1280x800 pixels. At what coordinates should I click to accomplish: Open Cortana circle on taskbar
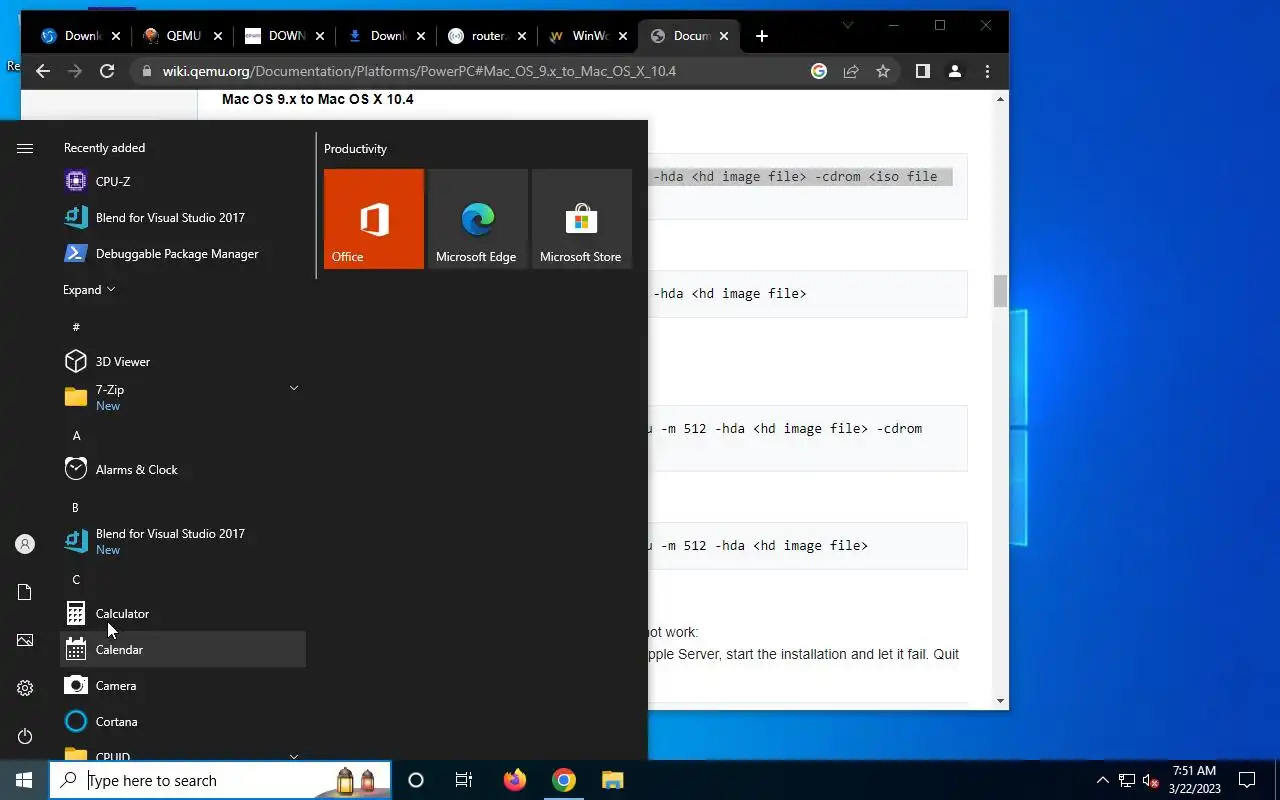tap(416, 780)
